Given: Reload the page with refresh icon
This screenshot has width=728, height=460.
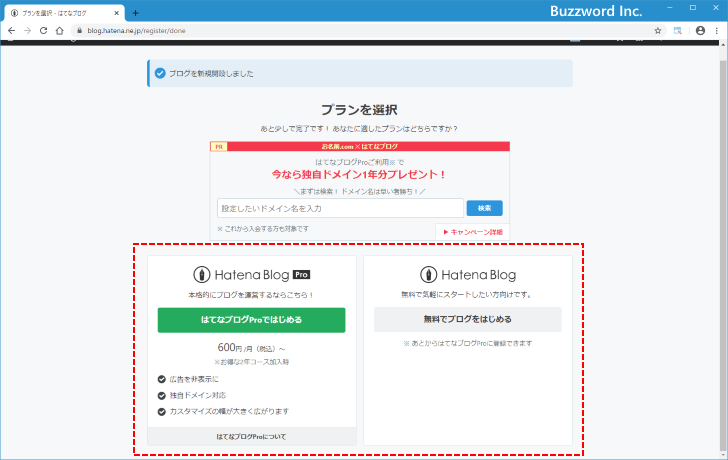Looking at the screenshot, I should click(x=43, y=31).
